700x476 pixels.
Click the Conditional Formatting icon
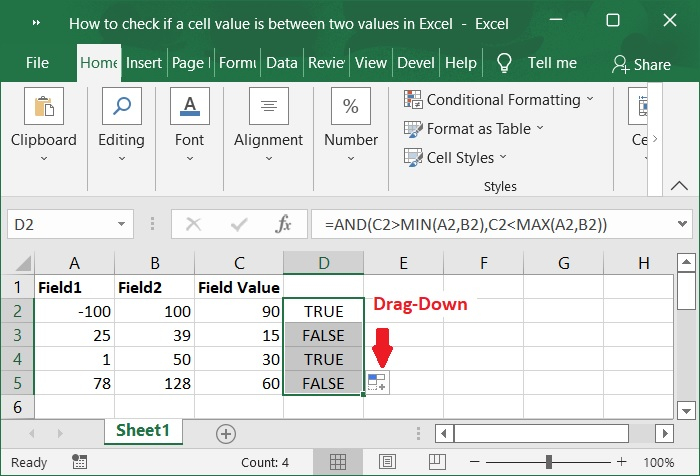pyautogui.click(x=413, y=99)
